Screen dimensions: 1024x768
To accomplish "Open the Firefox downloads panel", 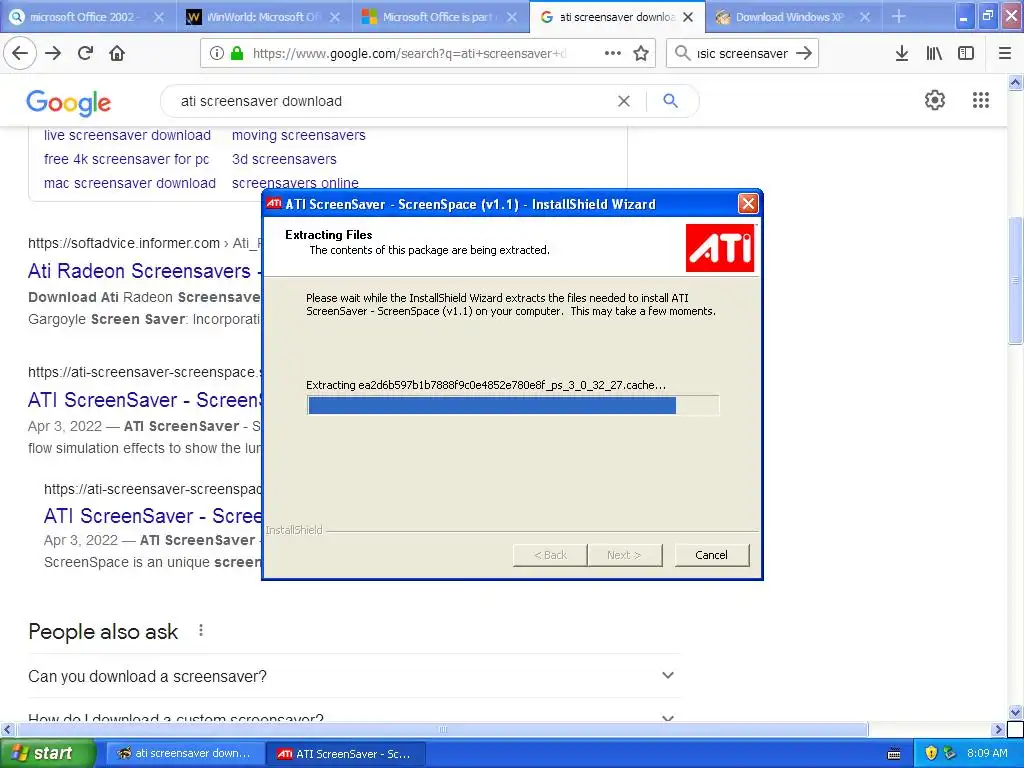I will click(x=902, y=53).
